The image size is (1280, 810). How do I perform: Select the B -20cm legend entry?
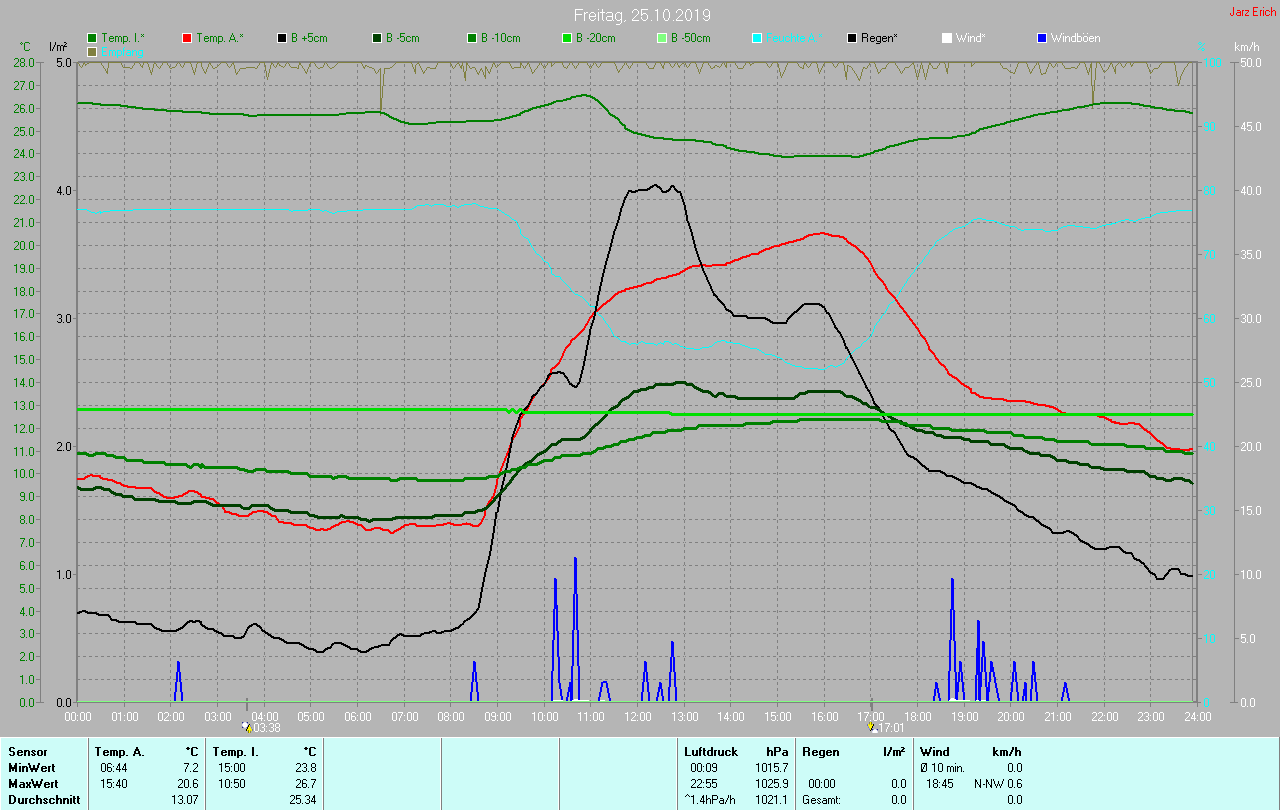(x=595, y=38)
